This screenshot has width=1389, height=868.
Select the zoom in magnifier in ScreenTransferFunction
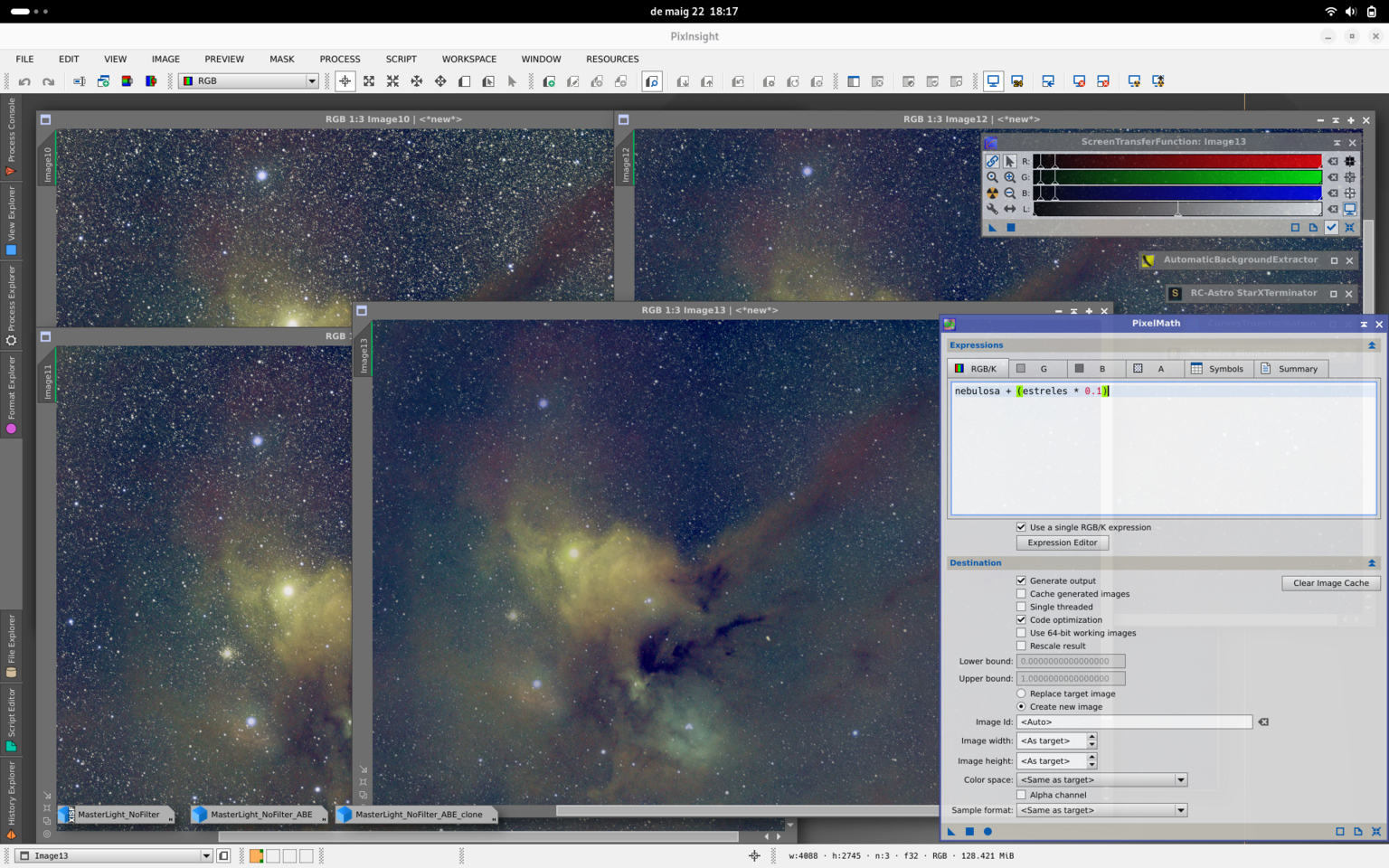(1009, 177)
